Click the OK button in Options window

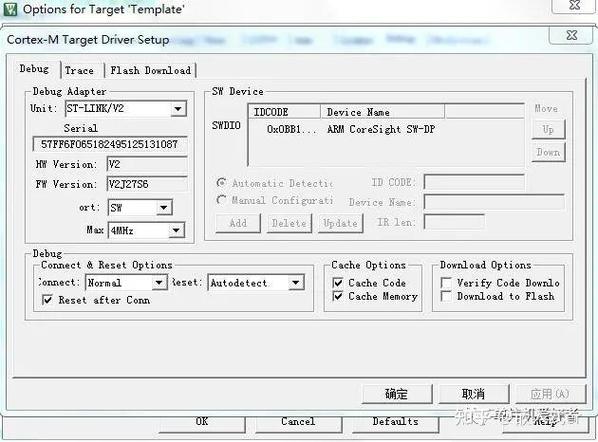pyautogui.click(x=202, y=423)
